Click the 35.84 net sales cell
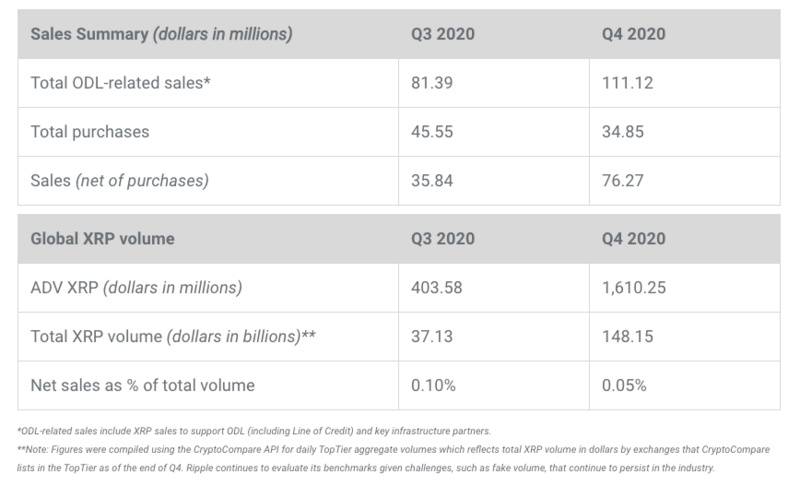Image resolution: width=800 pixels, height=486 pixels. point(431,180)
